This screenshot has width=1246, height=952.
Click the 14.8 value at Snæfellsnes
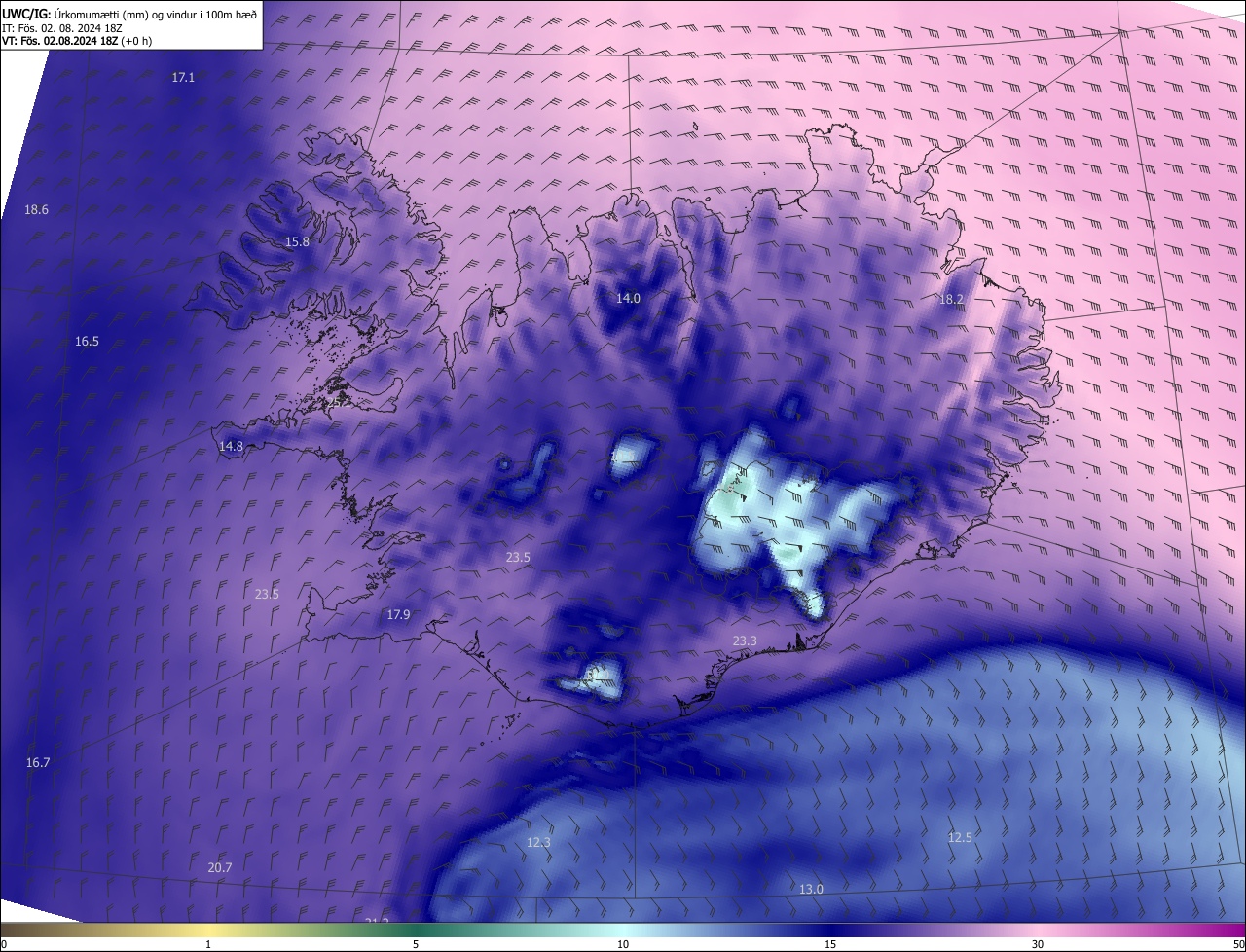[231, 446]
